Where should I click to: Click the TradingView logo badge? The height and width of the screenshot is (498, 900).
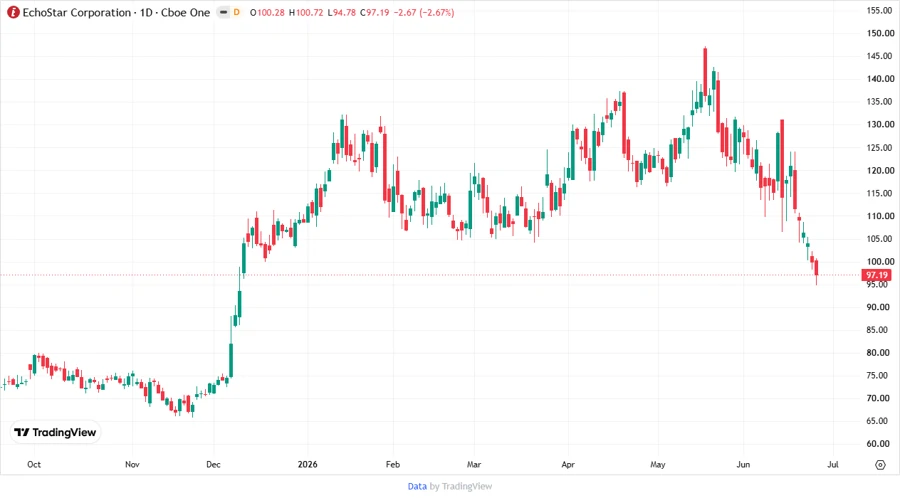coord(56,433)
